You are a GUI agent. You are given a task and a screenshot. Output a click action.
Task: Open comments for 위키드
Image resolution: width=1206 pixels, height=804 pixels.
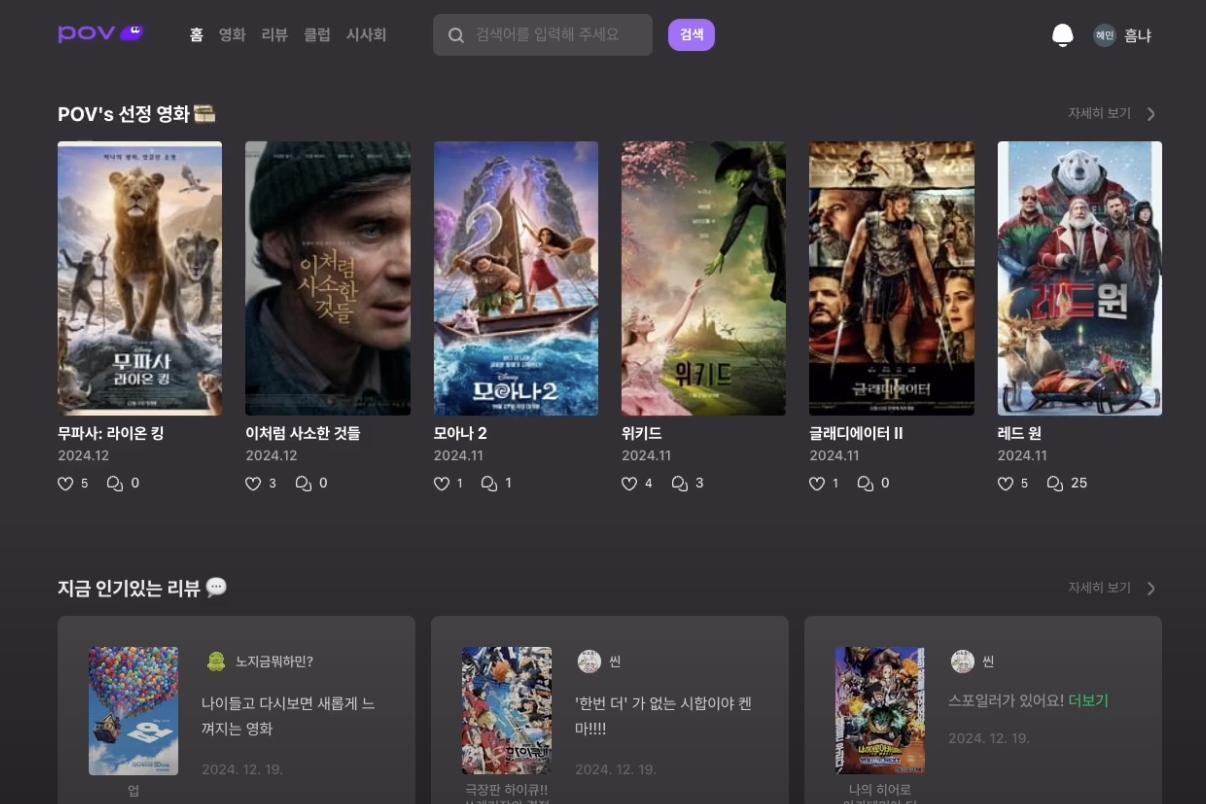click(x=680, y=484)
